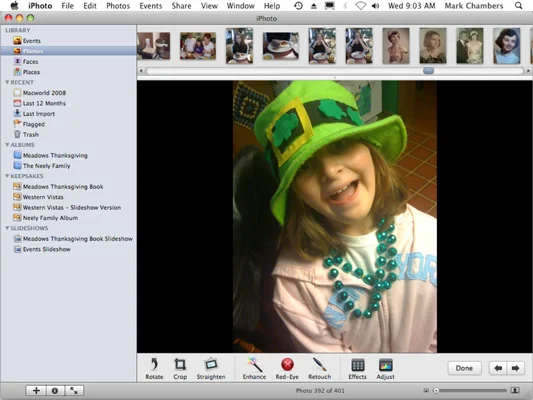Open the Adjust panel
Screen dimensions: 533x400
[x=385, y=368]
